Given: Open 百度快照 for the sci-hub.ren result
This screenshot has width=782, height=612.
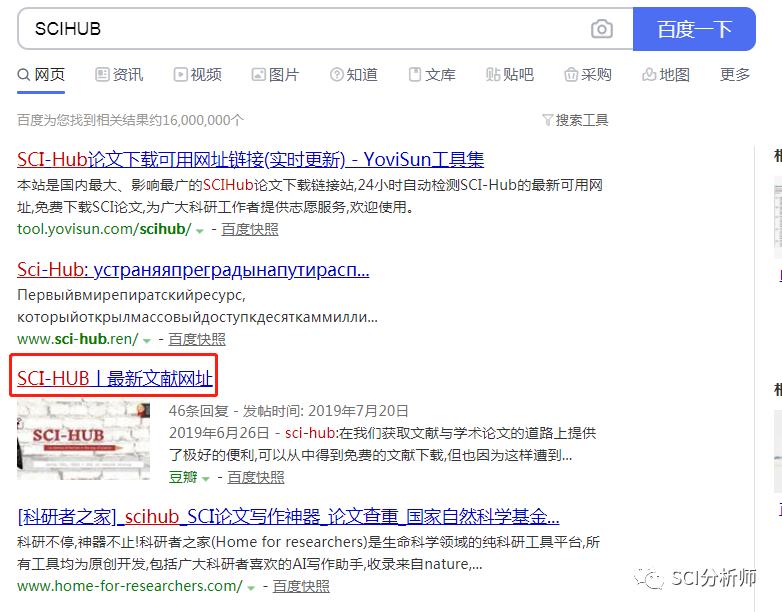Looking at the screenshot, I should (197, 340).
